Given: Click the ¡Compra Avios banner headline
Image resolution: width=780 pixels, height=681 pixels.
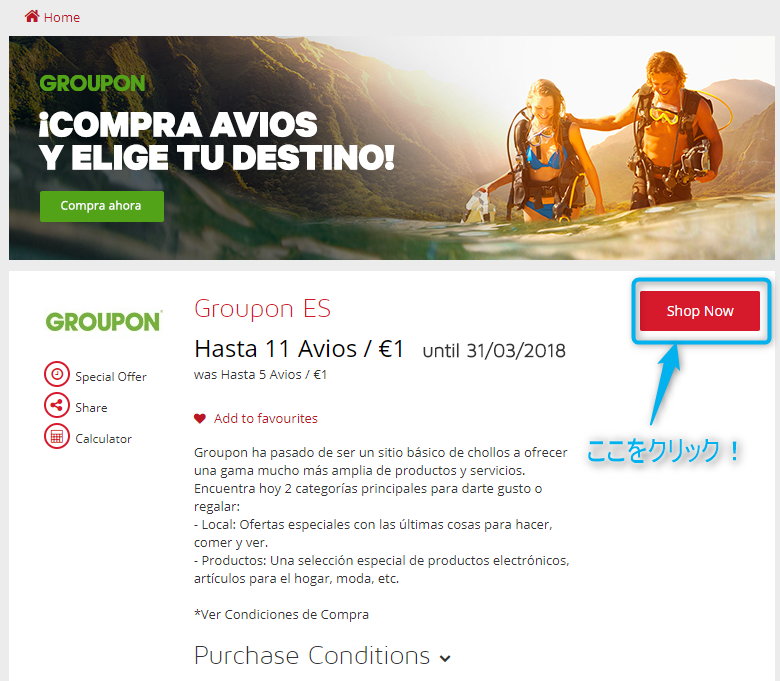Looking at the screenshot, I should coord(217,141).
